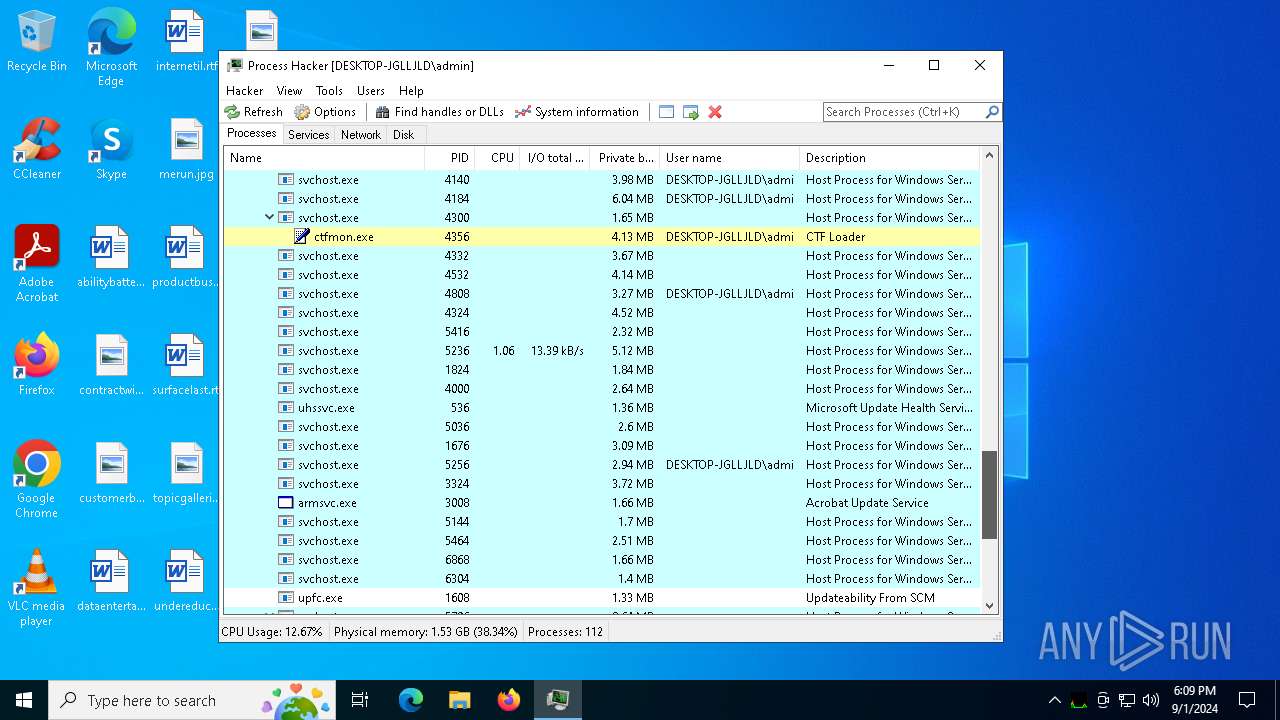The width and height of the screenshot is (1280, 720).
Task: Collapse the svchost.exe 4300 tree node
Action: coord(269,218)
